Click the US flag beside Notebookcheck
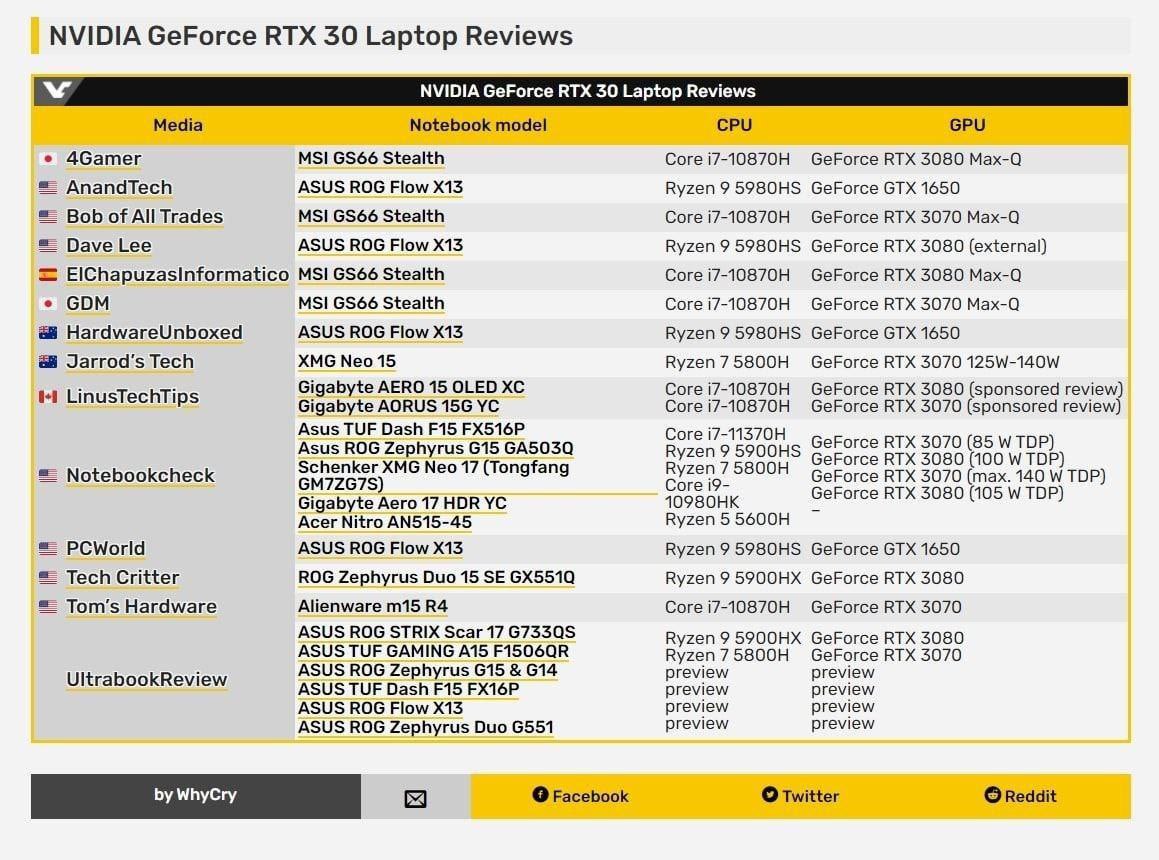Viewport: 1159px width, 860px height. point(48,475)
